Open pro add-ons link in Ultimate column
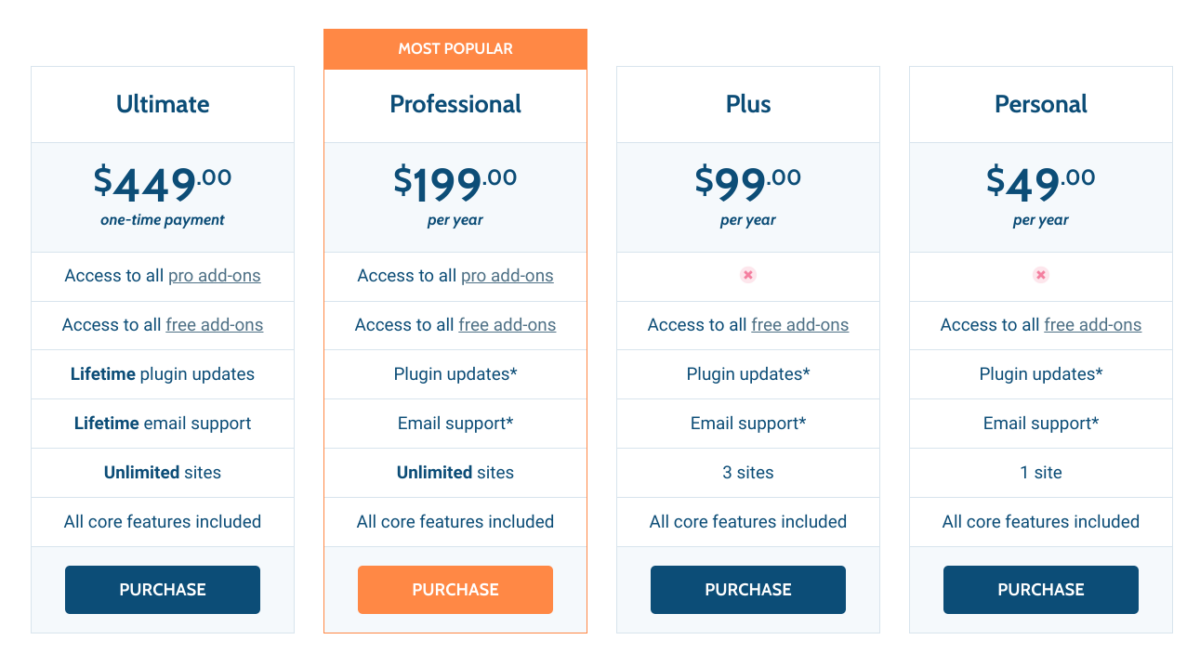 (214, 276)
